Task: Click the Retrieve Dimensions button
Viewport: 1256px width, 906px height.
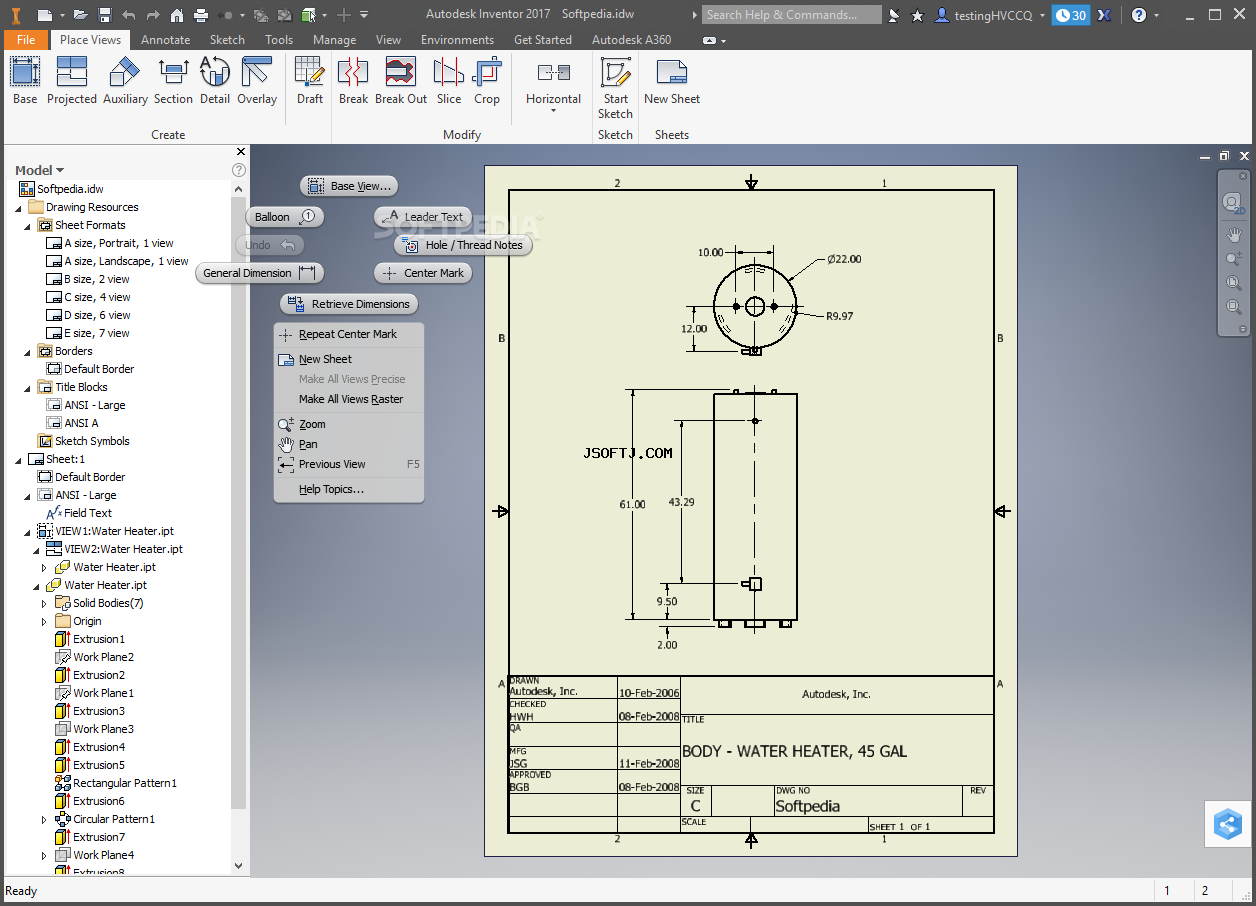Action: click(349, 304)
